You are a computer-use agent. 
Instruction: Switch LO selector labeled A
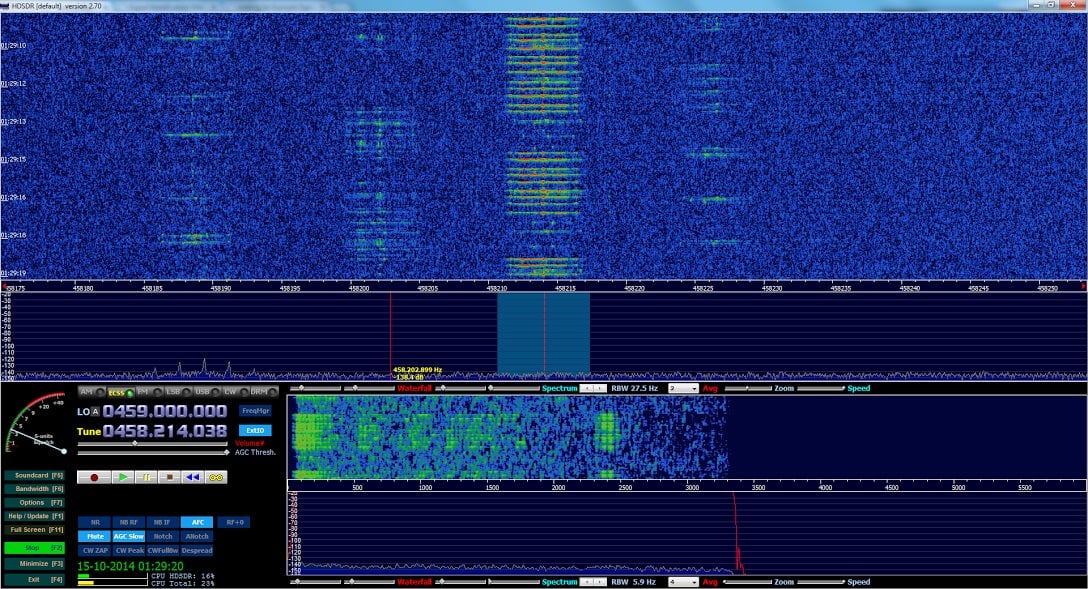(96, 411)
